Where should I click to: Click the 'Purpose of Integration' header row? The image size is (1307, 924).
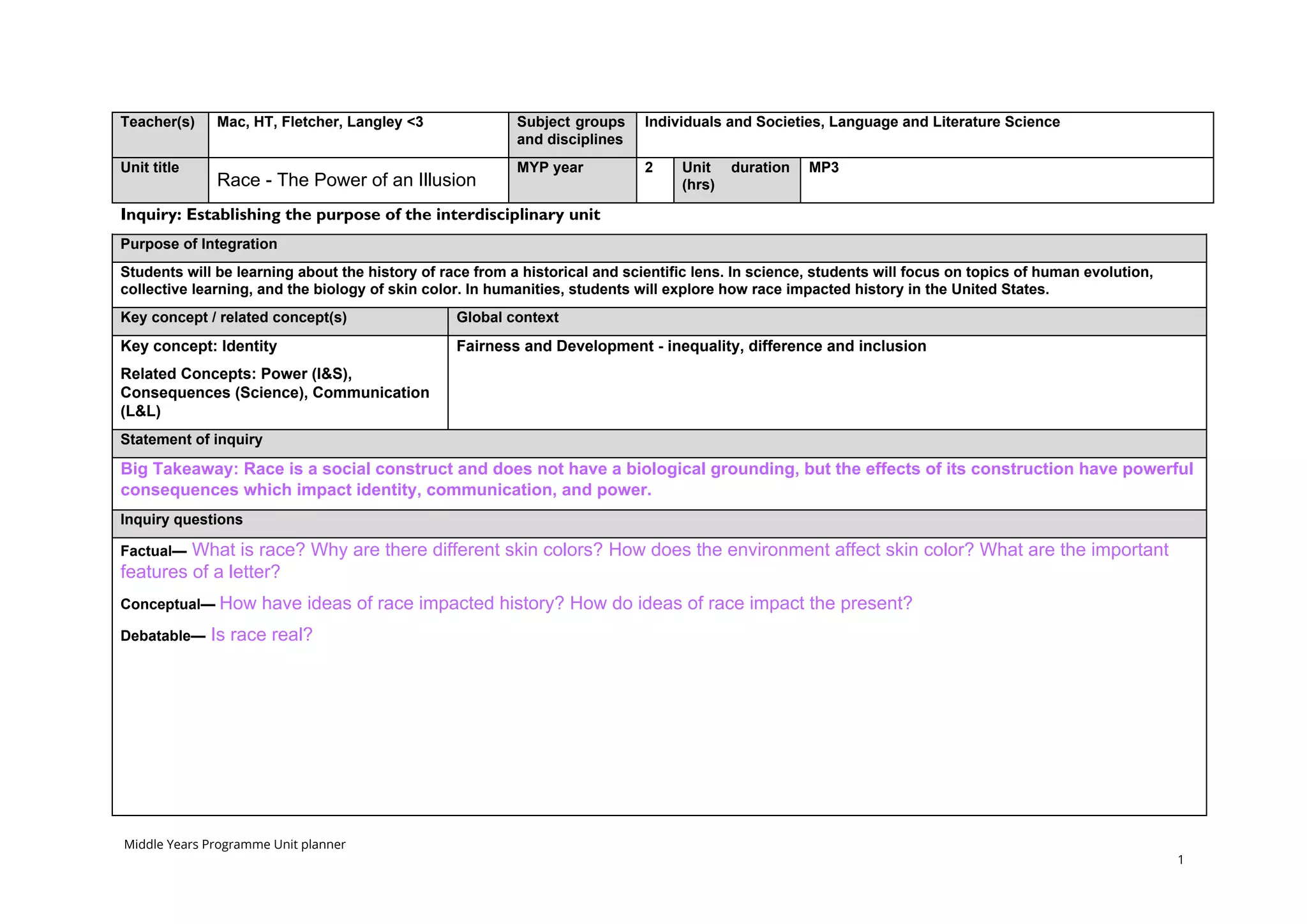click(199, 244)
